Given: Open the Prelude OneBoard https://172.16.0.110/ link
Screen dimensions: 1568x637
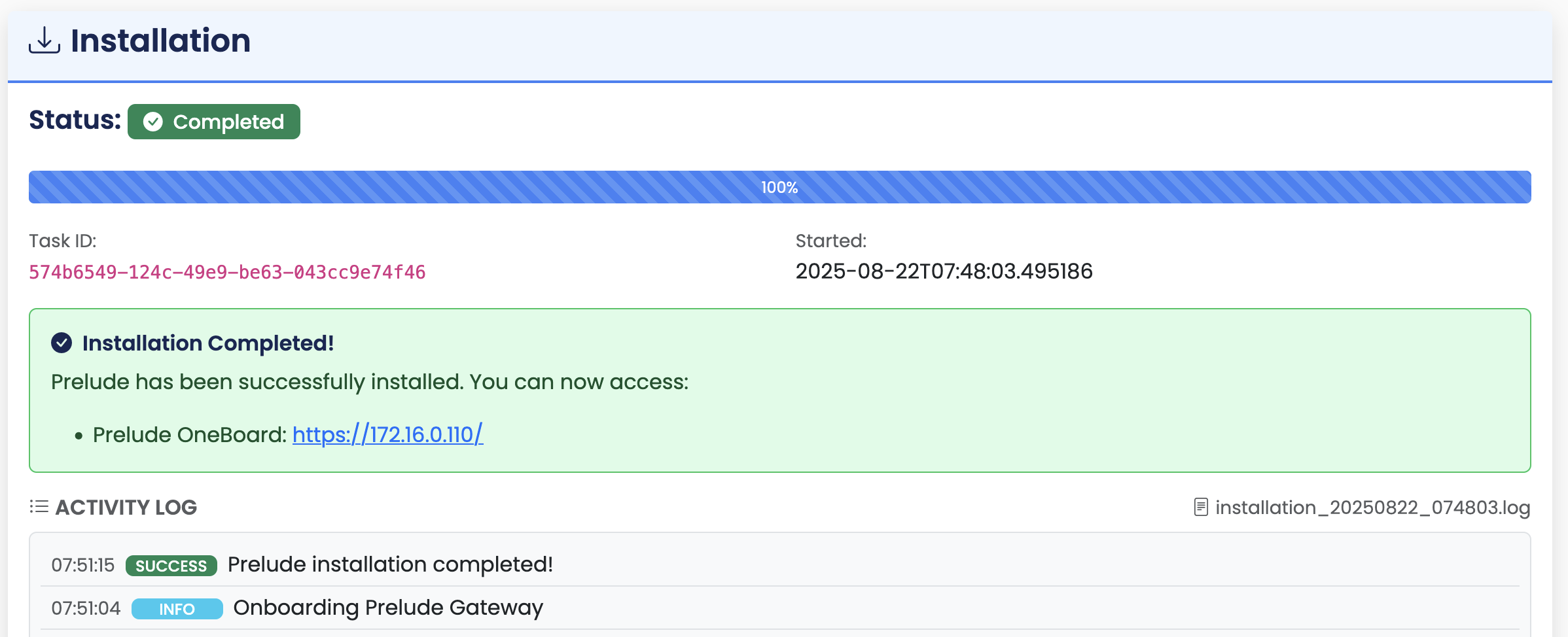Looking at the screenshot, I should (x=387, y=434).
